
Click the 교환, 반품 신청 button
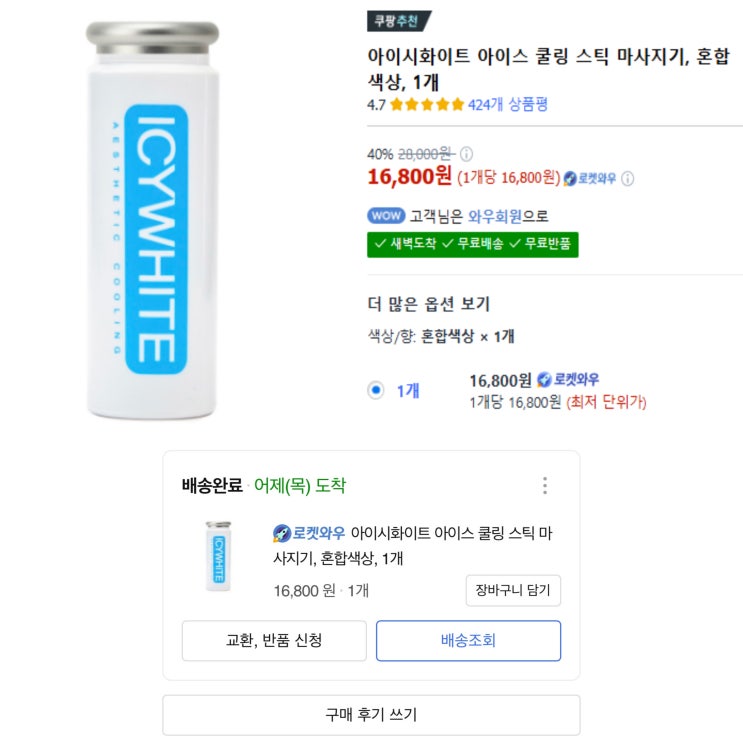click(x=274, y=640)
